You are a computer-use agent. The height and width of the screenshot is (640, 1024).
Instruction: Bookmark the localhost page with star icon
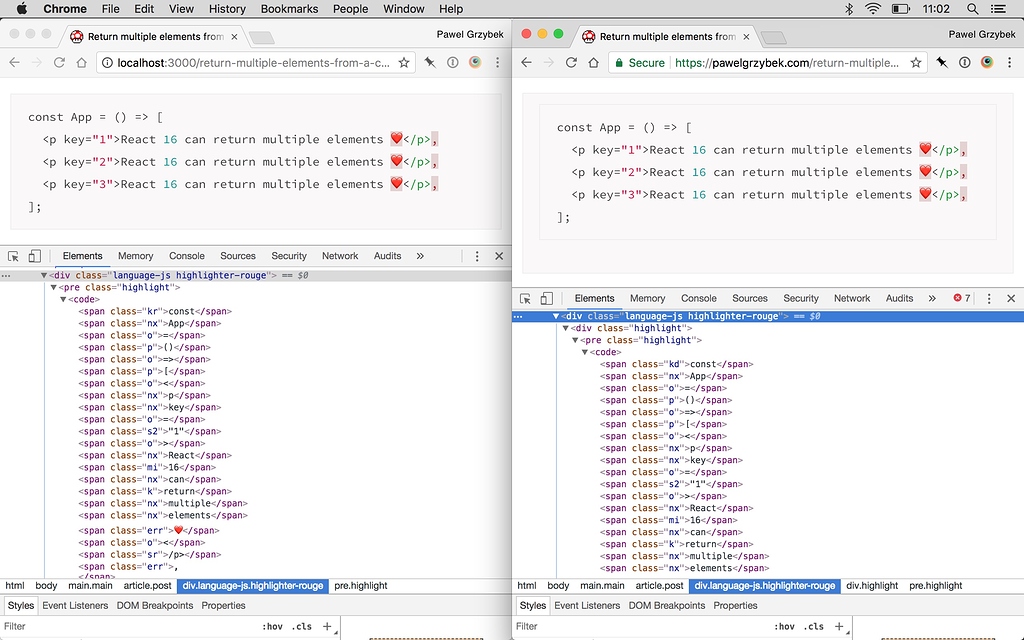coord(404,62)
